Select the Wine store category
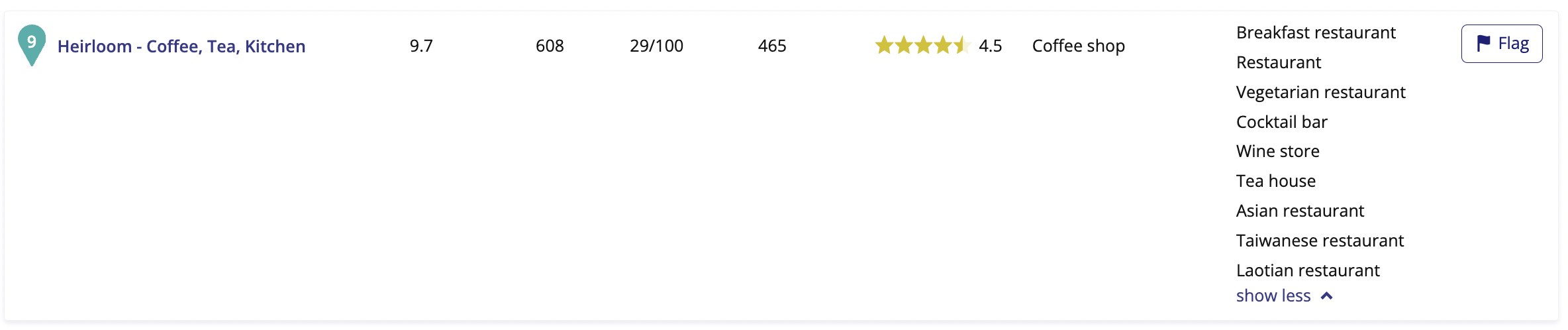Image resolution: width=1568 pixels, height=330 pixels. [x=1277, y=151]
